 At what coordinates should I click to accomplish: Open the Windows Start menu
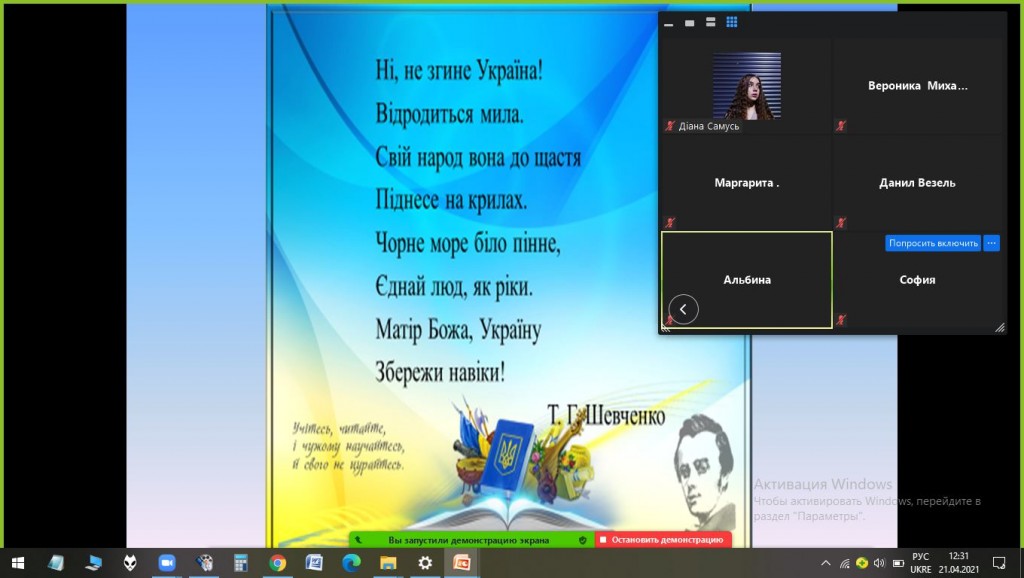[17, 563]
